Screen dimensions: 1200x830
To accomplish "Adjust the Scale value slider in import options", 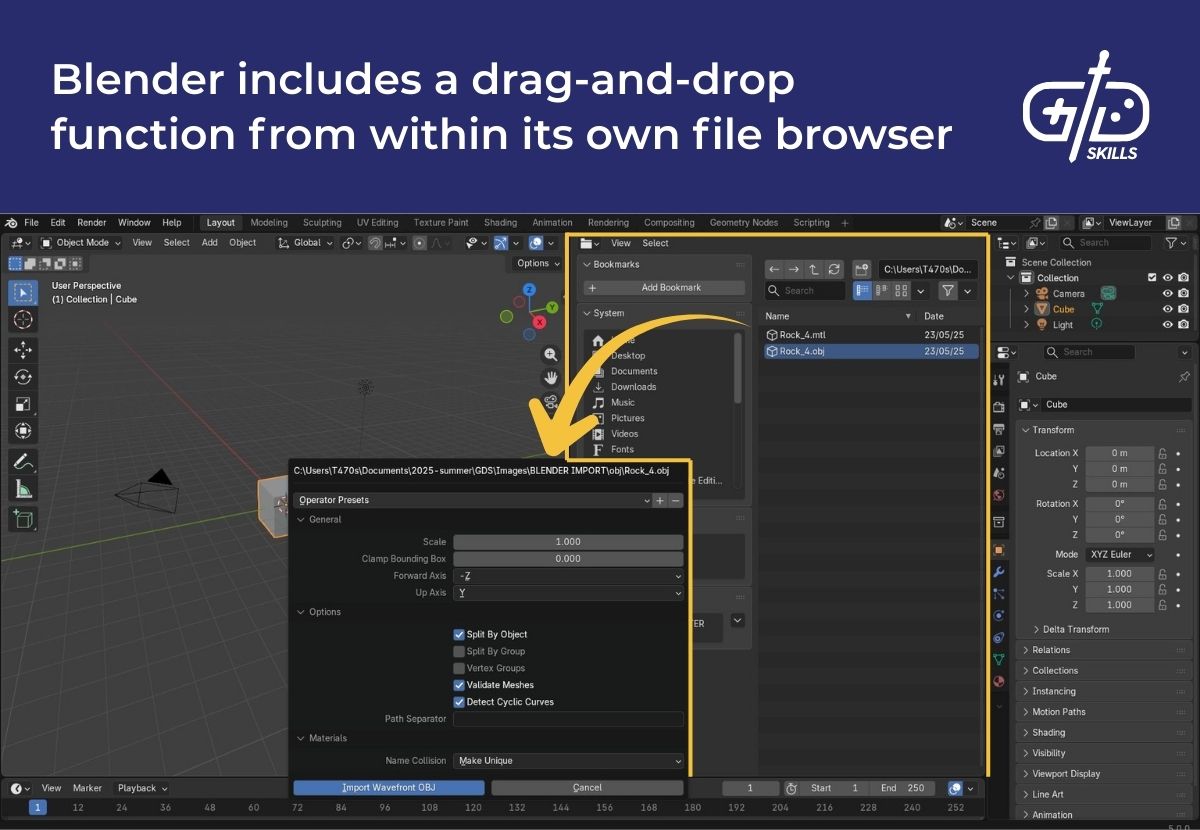I will 568,541.
